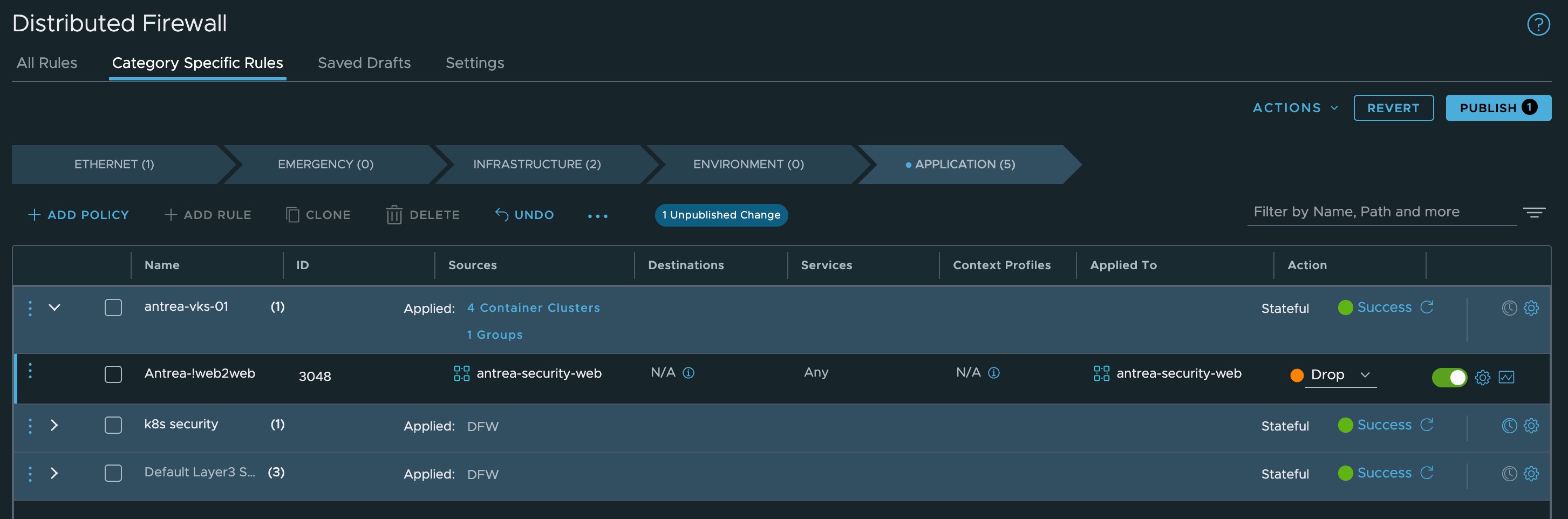Image resolution: width=1568 pixels, height=519 pixels.
Task: Select the INFRASTRUCTURE category tab
Action: tap(536, 163)
